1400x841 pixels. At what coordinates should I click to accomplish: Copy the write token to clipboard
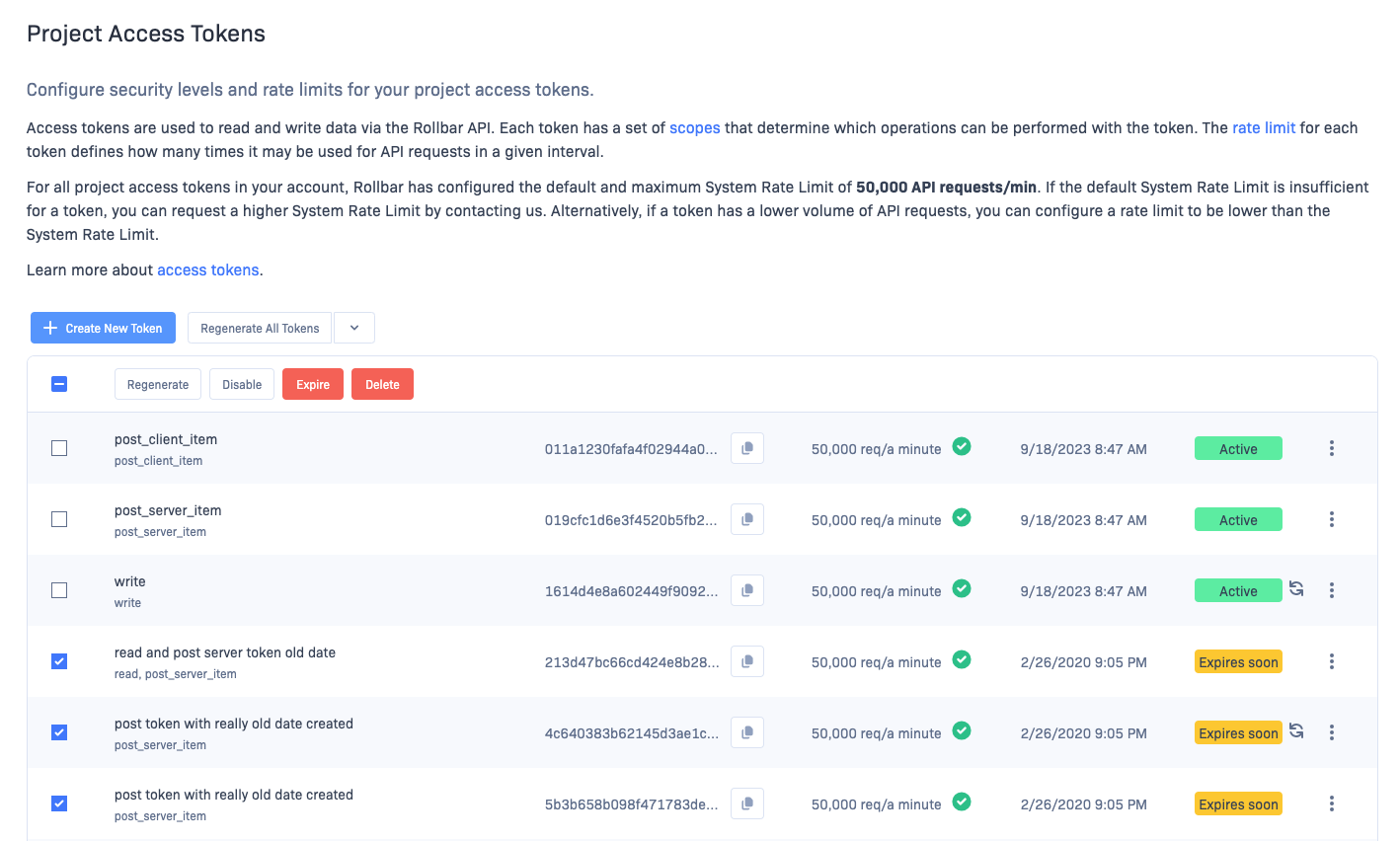(747, 589)
